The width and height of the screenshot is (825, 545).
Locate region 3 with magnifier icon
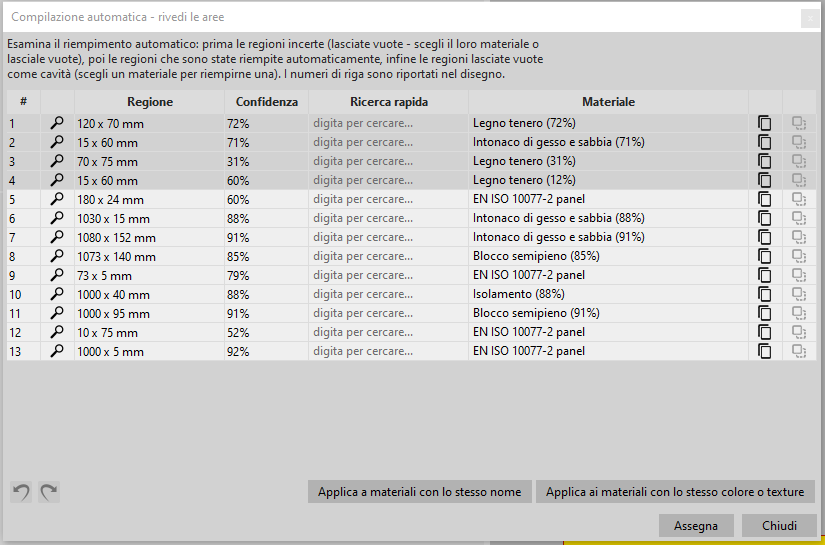(x=57, y=161)
